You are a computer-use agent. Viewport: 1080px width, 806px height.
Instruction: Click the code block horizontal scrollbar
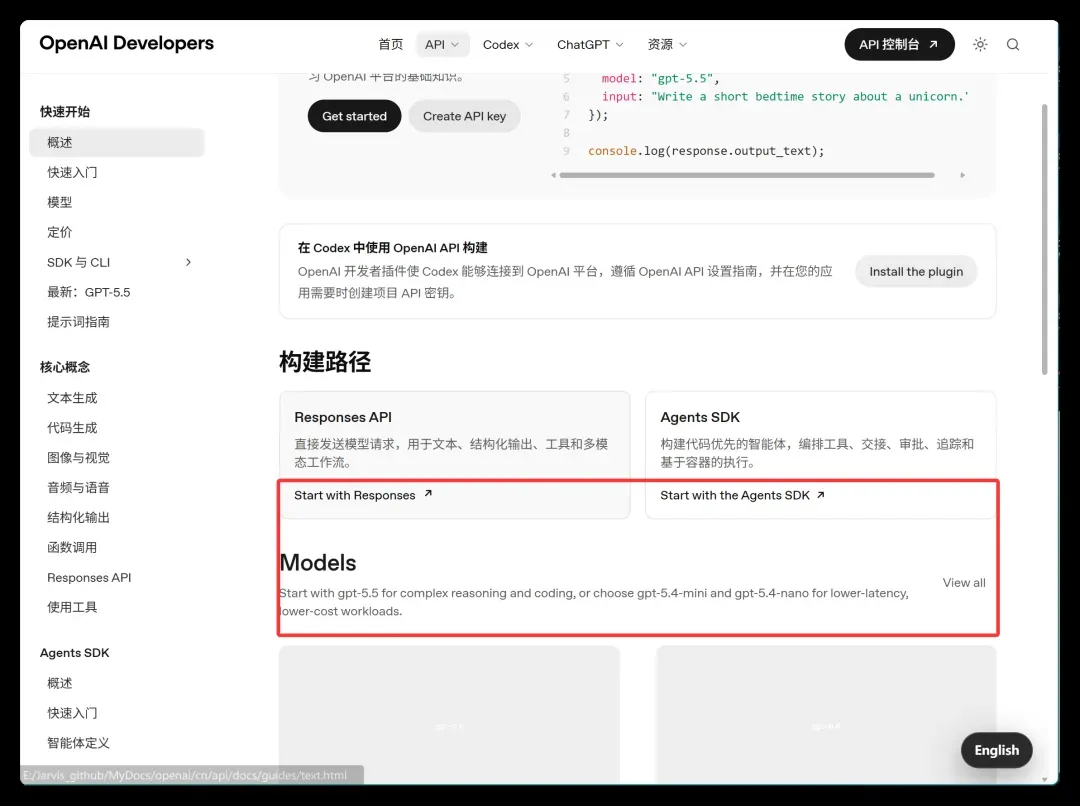click(747, 175)
